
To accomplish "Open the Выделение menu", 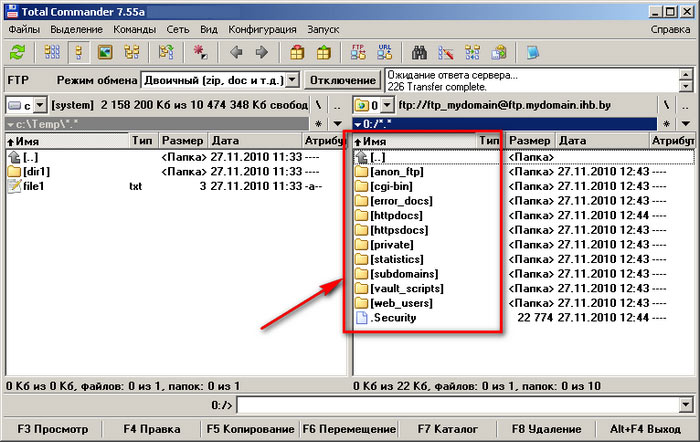I will (76, 29).
